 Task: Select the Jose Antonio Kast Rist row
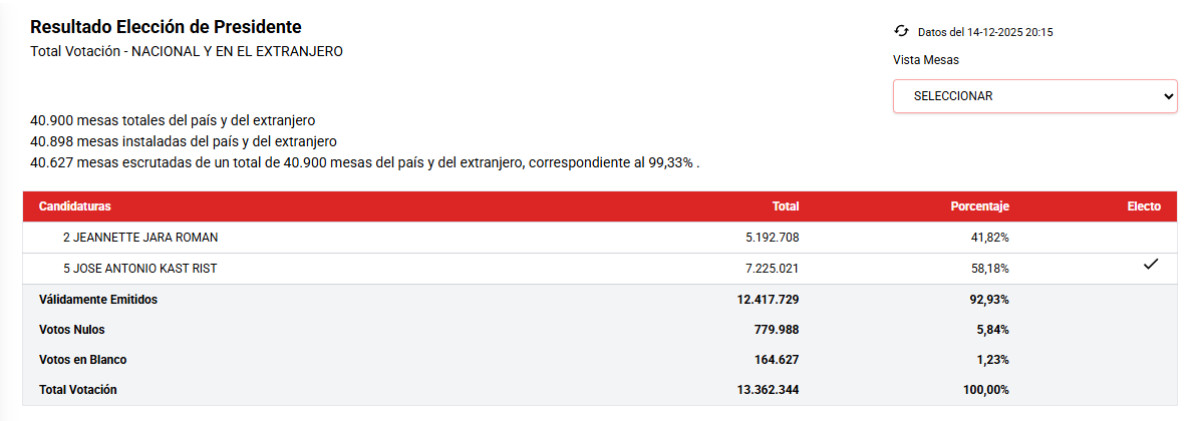140,268
